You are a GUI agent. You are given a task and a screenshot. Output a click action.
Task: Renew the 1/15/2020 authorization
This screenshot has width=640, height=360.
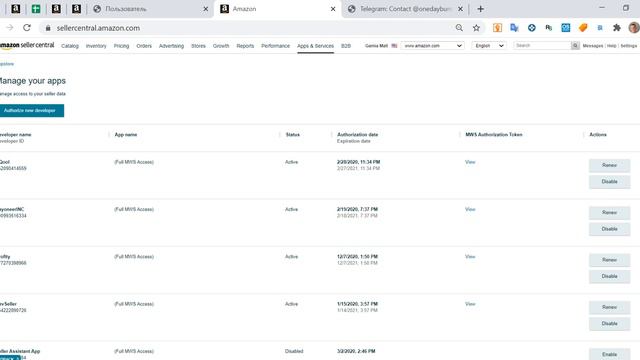[609, 307]
